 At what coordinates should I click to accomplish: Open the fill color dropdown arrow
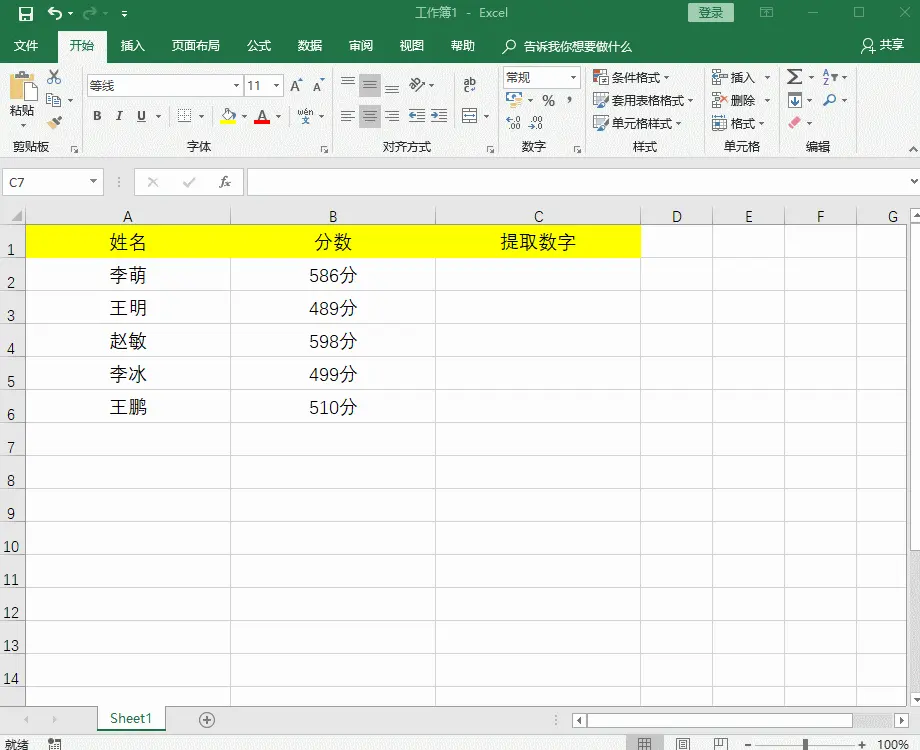point(243,117)
